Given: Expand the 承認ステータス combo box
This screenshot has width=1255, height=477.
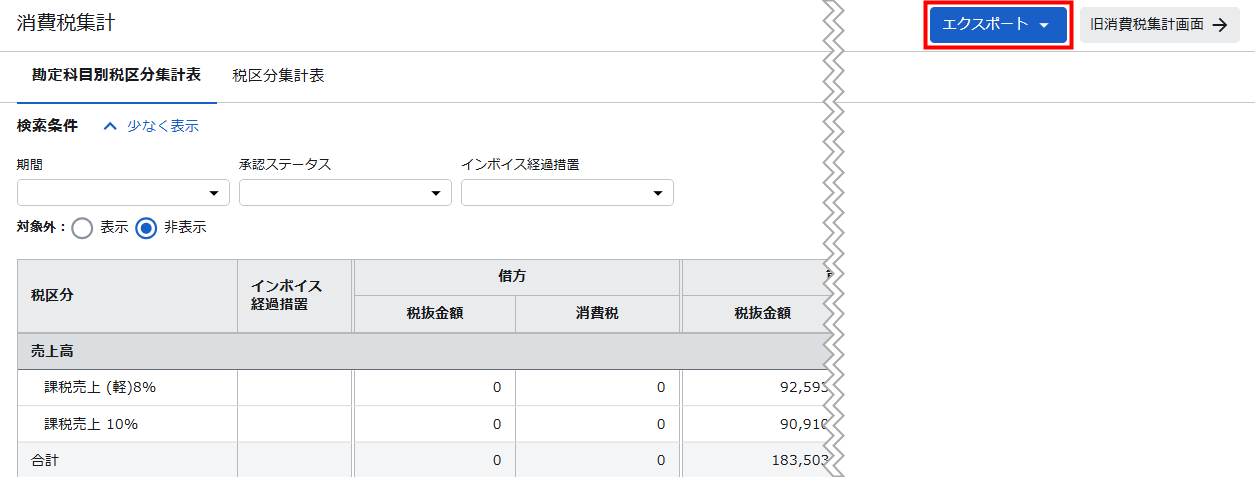Looking at the screenshot, I should coord(345,193).
